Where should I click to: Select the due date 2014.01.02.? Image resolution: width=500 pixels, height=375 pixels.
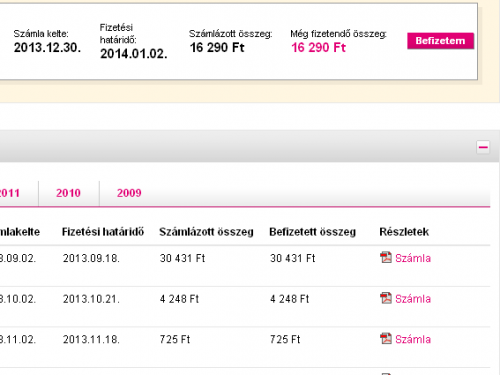coord(134,54)
